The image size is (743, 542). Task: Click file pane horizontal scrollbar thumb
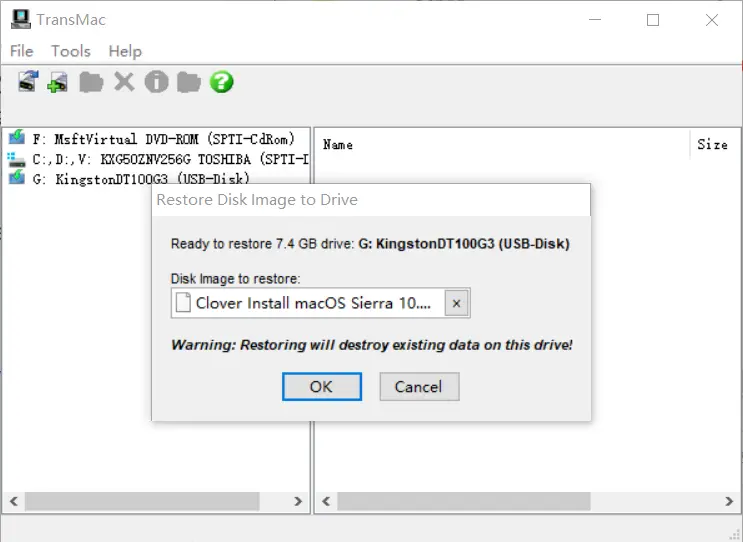pos(464,501)
